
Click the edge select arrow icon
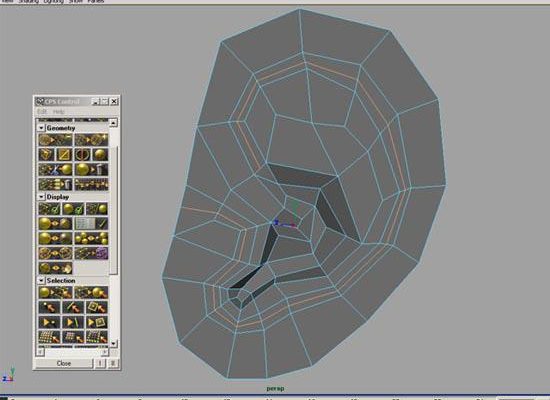point(73,307)
